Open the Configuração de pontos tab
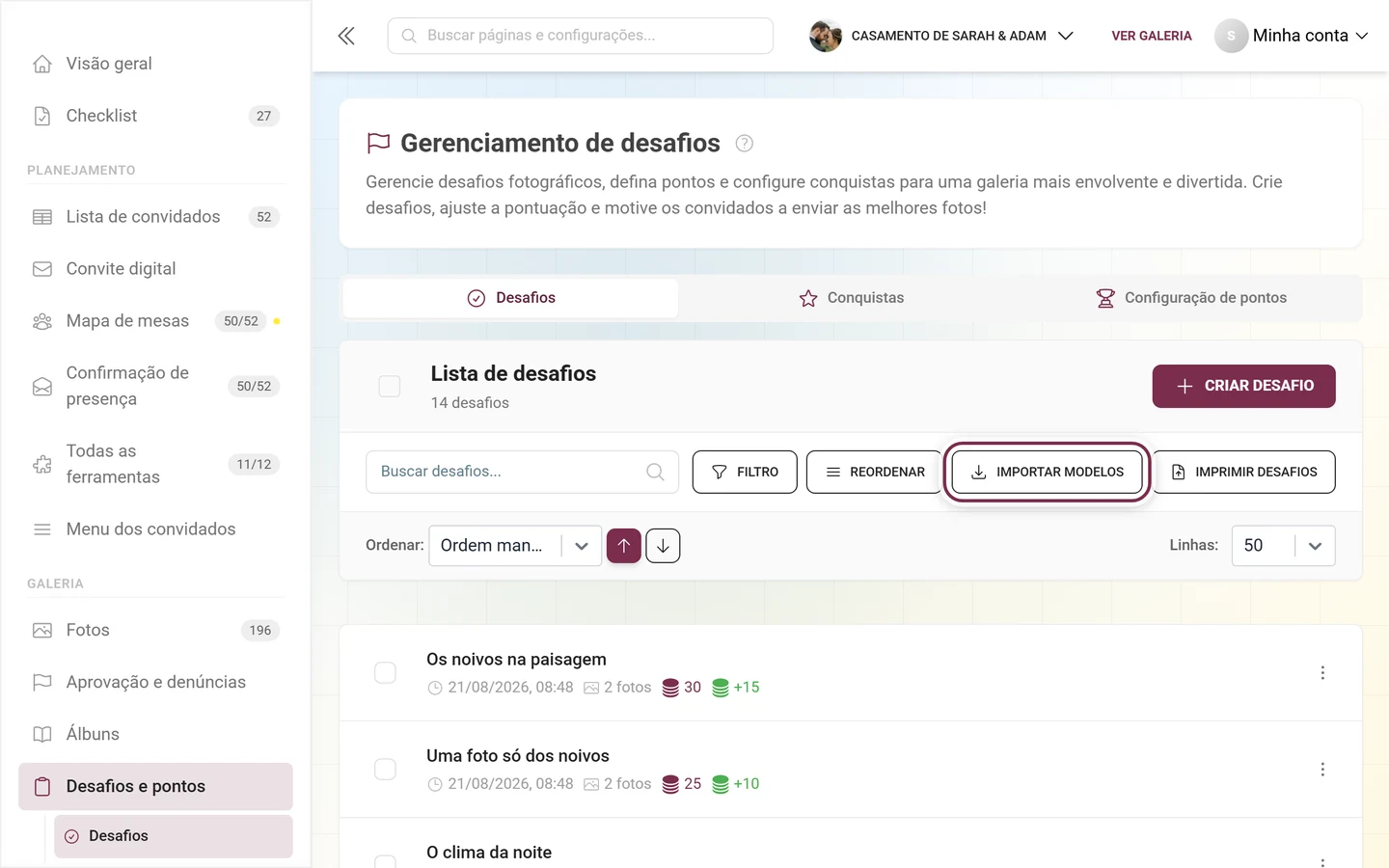The height and width of the screenshot is (868, 1389). [x=1191, y=298]
